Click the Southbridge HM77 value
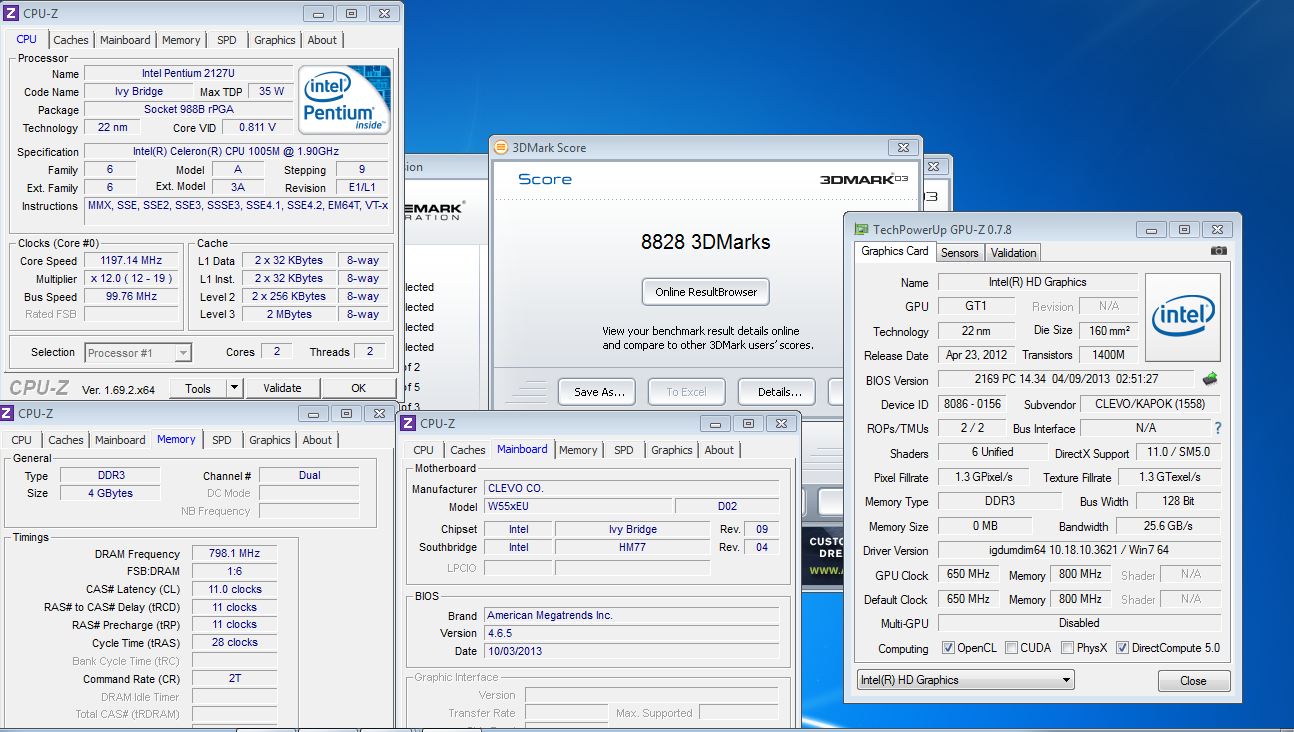The width and height of the screenshot is (1294, 732). pos(632,547)
